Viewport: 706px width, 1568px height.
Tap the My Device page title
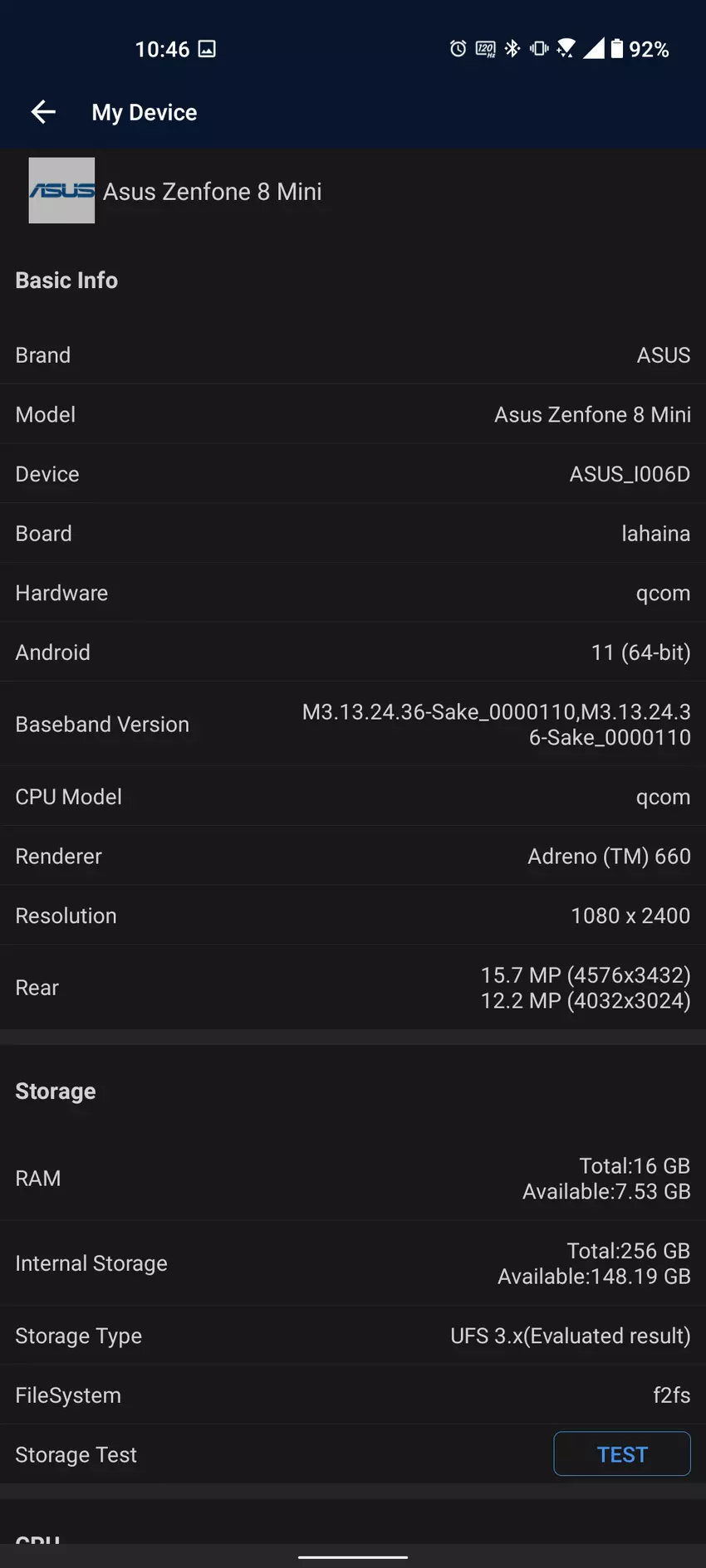145,112
